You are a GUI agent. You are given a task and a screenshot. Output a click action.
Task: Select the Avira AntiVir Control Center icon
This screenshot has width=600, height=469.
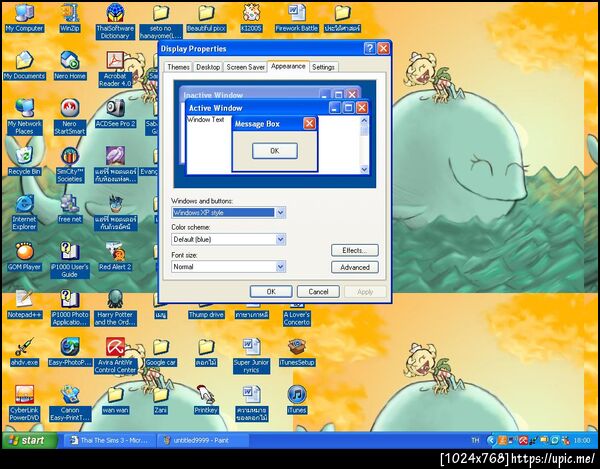click(115, 356)
